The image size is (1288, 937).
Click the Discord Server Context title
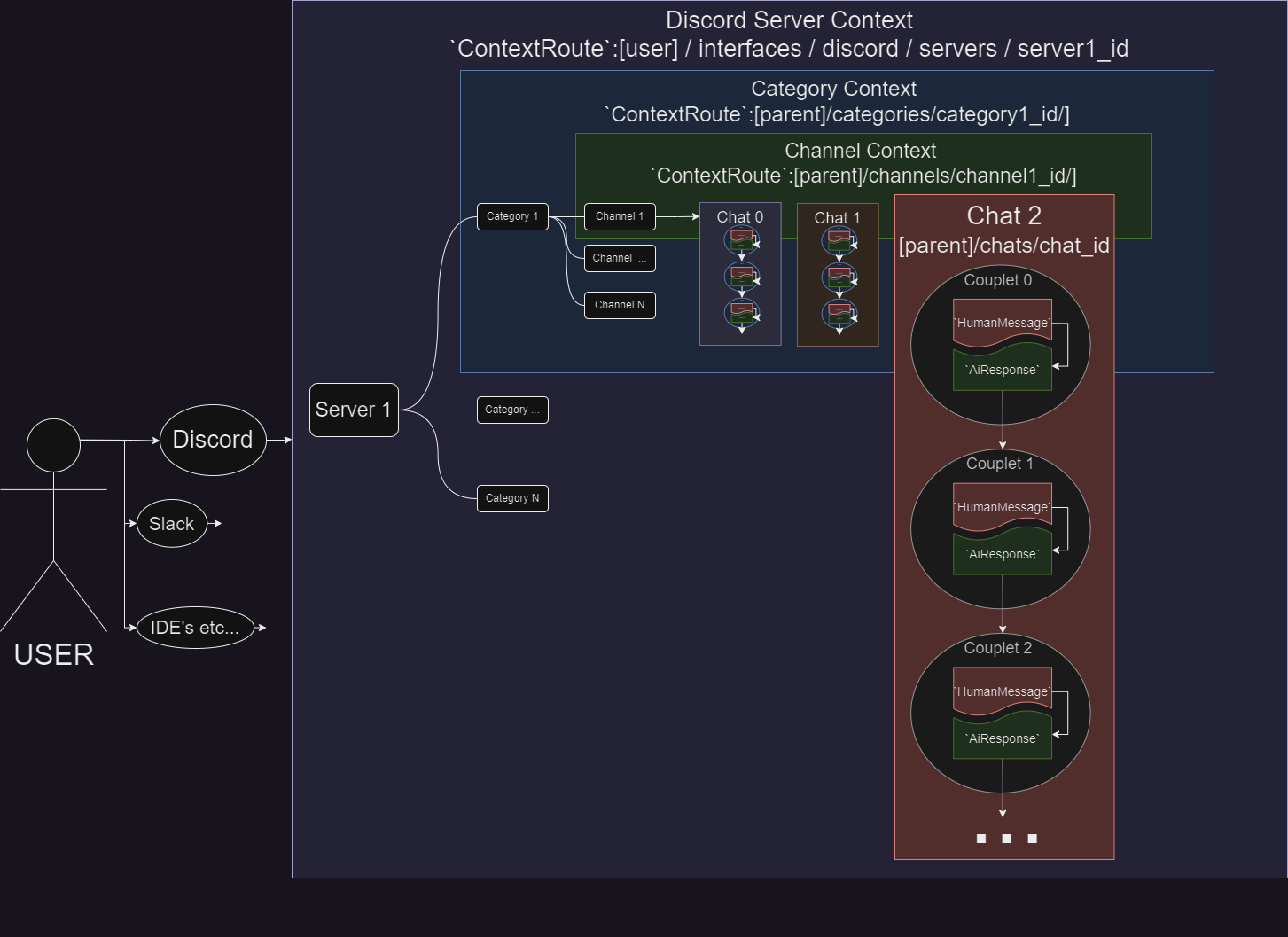[789, 20]
